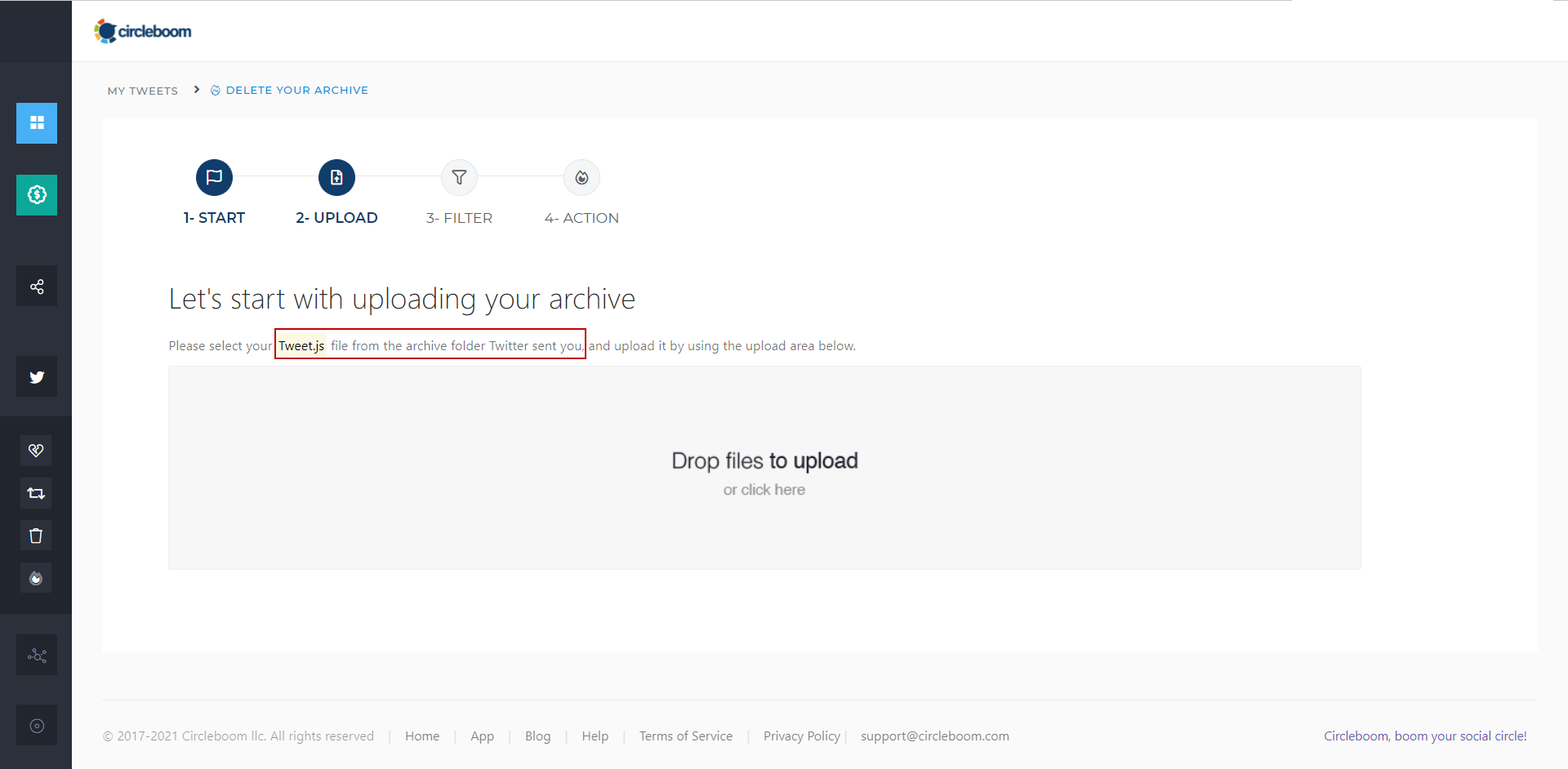
Task: Click step 4 Action flame icon
Action: (x=581, y=177)
